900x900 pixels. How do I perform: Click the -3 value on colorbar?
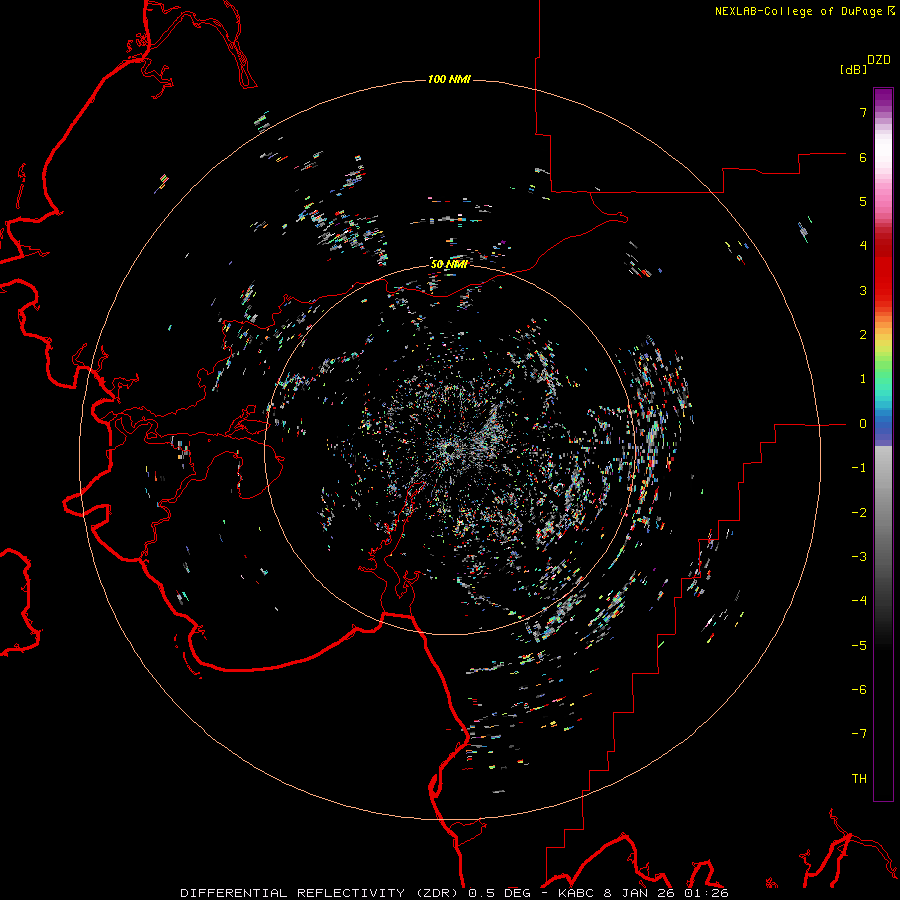(859, 557)
